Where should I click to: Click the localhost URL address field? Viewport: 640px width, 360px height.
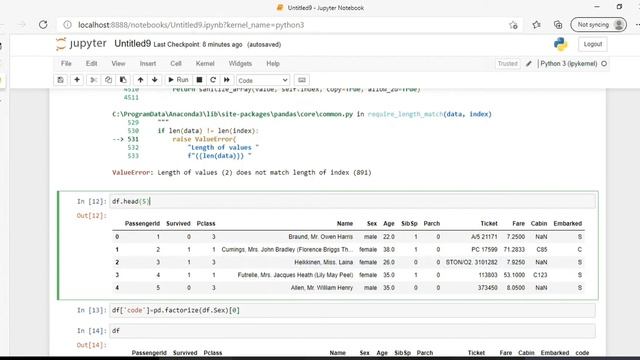point(191,25)
